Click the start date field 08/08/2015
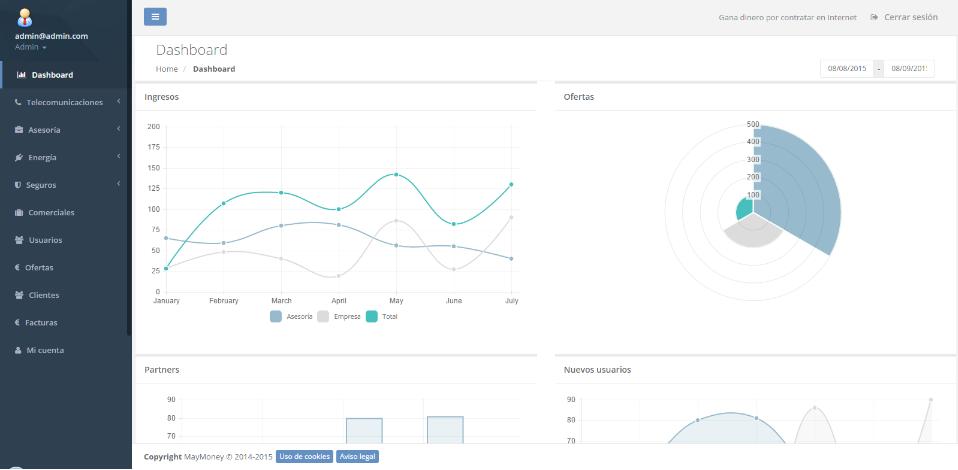This screenshot has height=470, width=958. pos(847,68)
